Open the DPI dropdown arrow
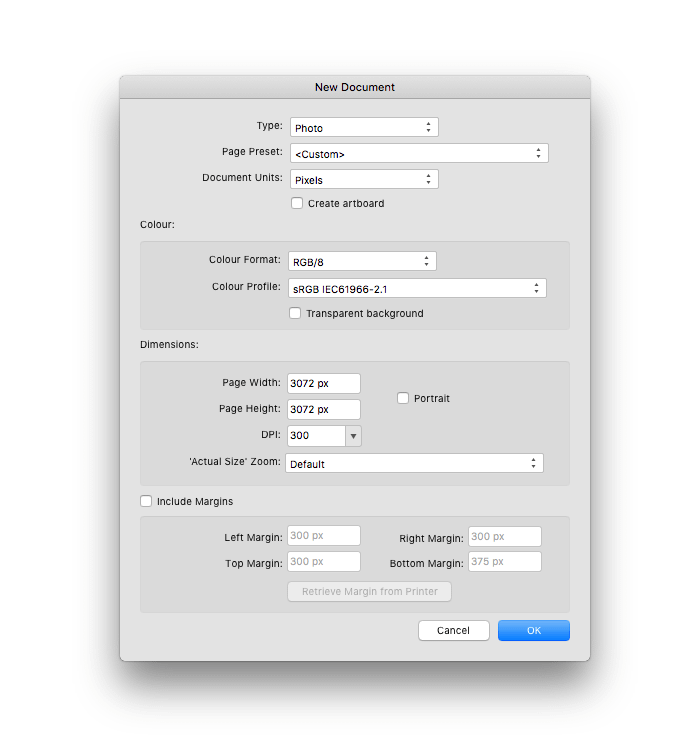Image resolution: width=697 pixels, height=749 pixels. pyautogui.click(x=354, y=436)
